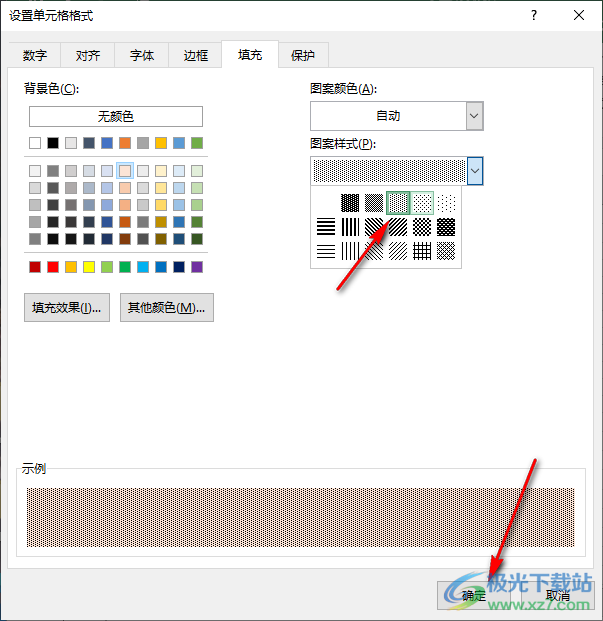Open the 字体 tab
Screen dimensions: 603x621
[142, 56]
